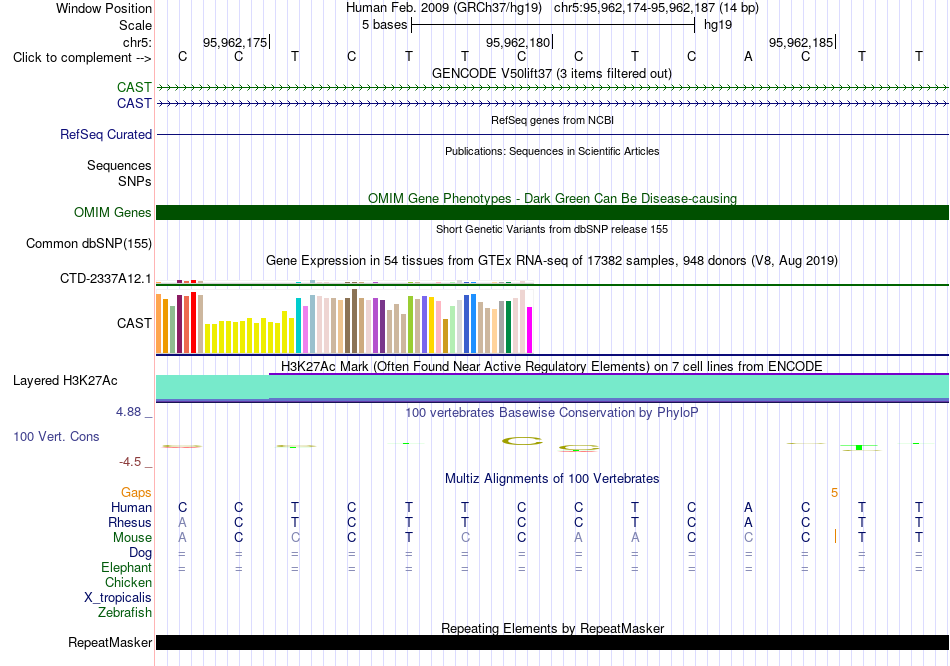The height and width of the screenshot is (666, 950).
Task: Click the magenta bar in CAST GTEx chart
Action: click(x=529, y=330)
